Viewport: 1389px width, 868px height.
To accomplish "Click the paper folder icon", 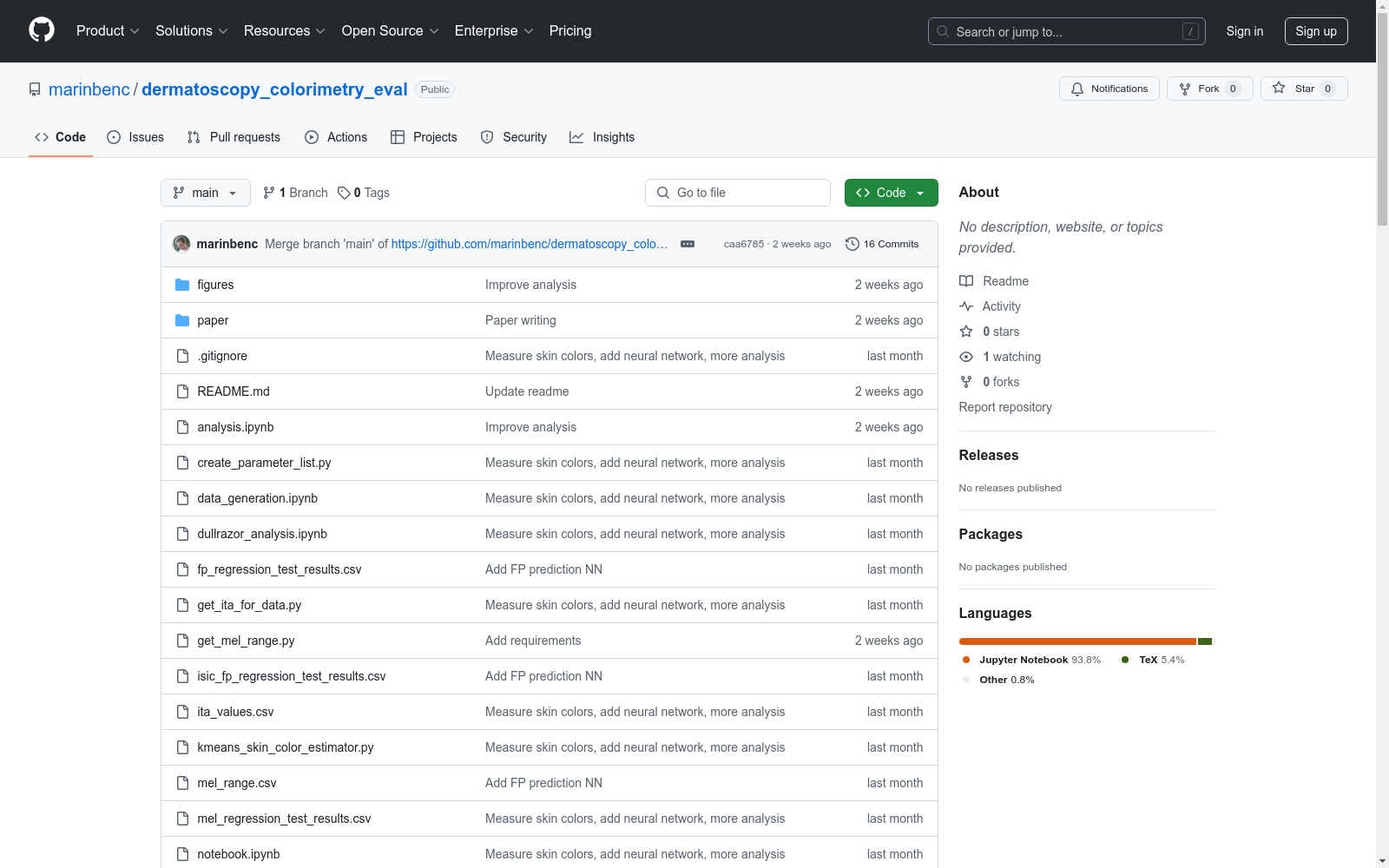I will 182,320.
